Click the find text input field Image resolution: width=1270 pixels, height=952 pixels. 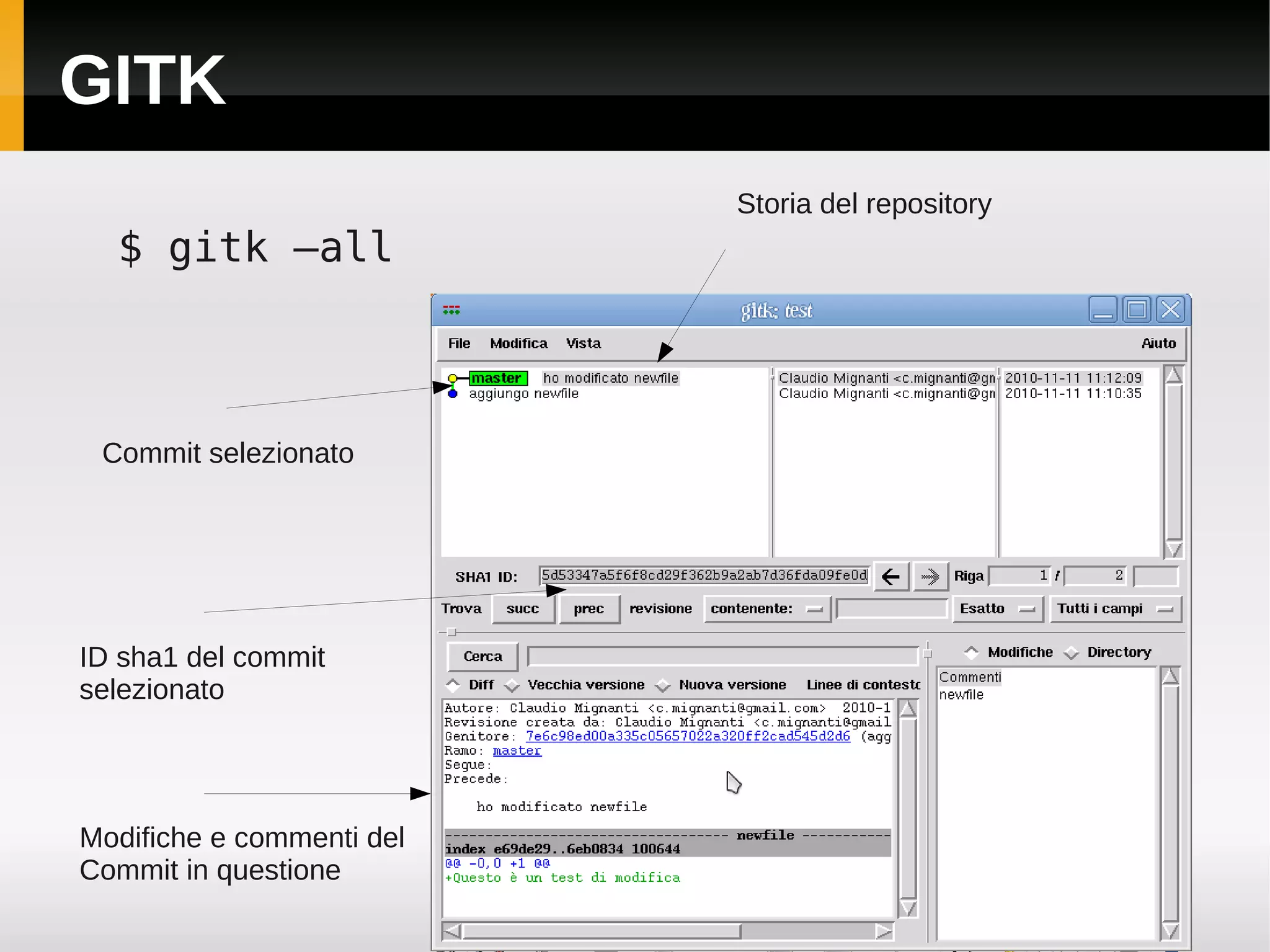tap(892, 608)
